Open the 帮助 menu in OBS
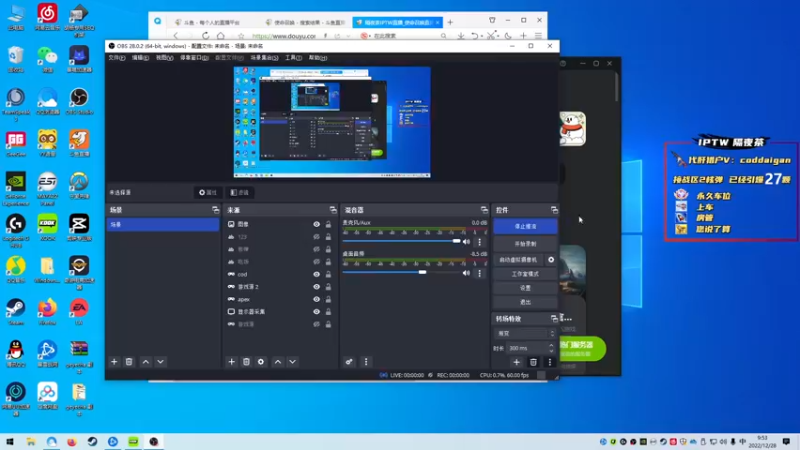The image size is (800, 450). 317,58
